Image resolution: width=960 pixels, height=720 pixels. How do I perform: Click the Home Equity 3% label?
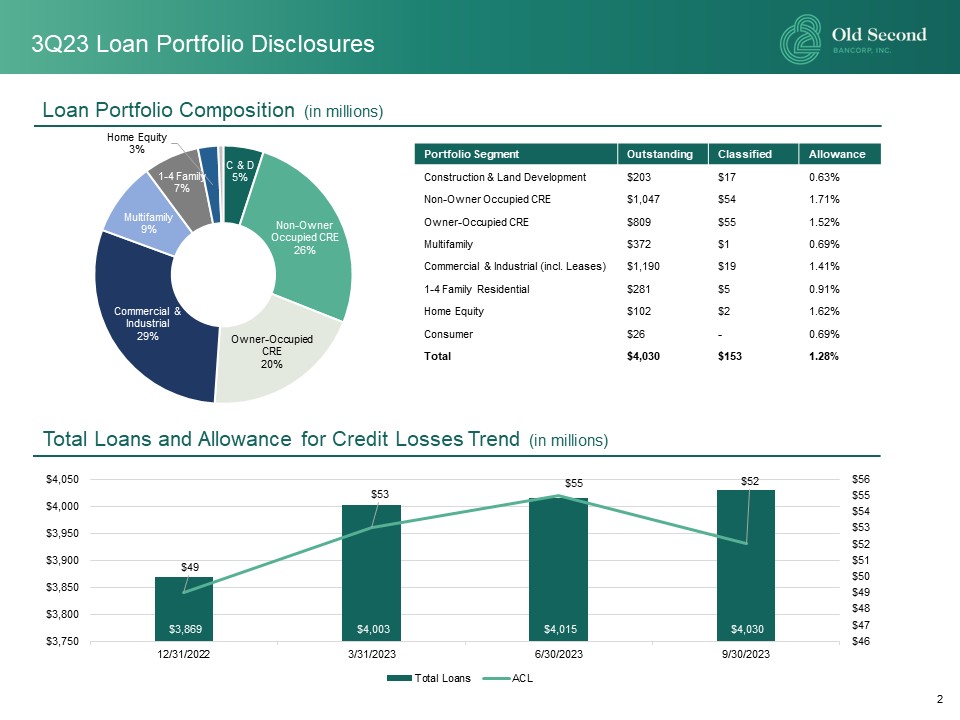coord(137,143)
